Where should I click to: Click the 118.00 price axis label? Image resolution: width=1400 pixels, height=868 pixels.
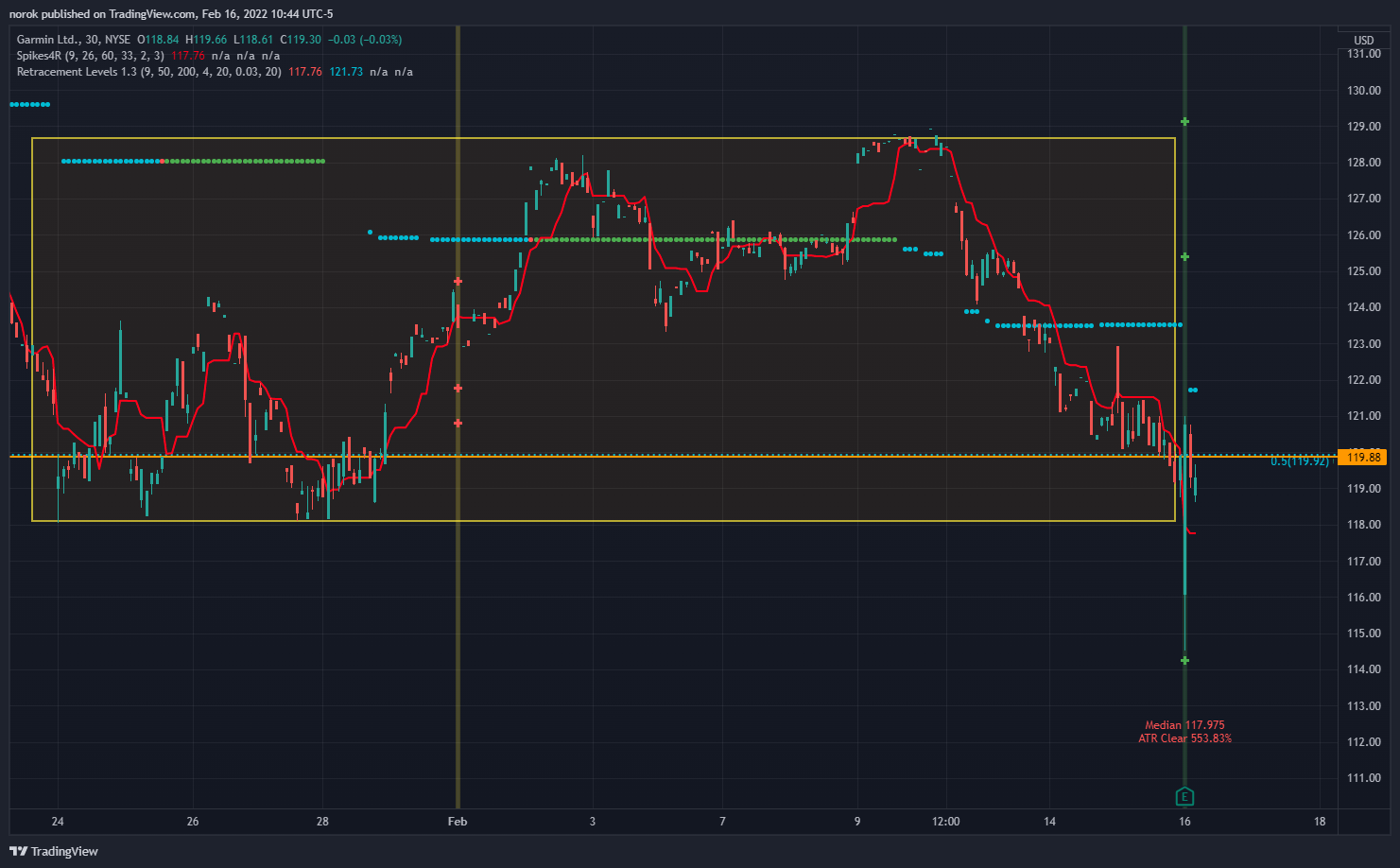pyautogui.click(x=1364, y=525)
